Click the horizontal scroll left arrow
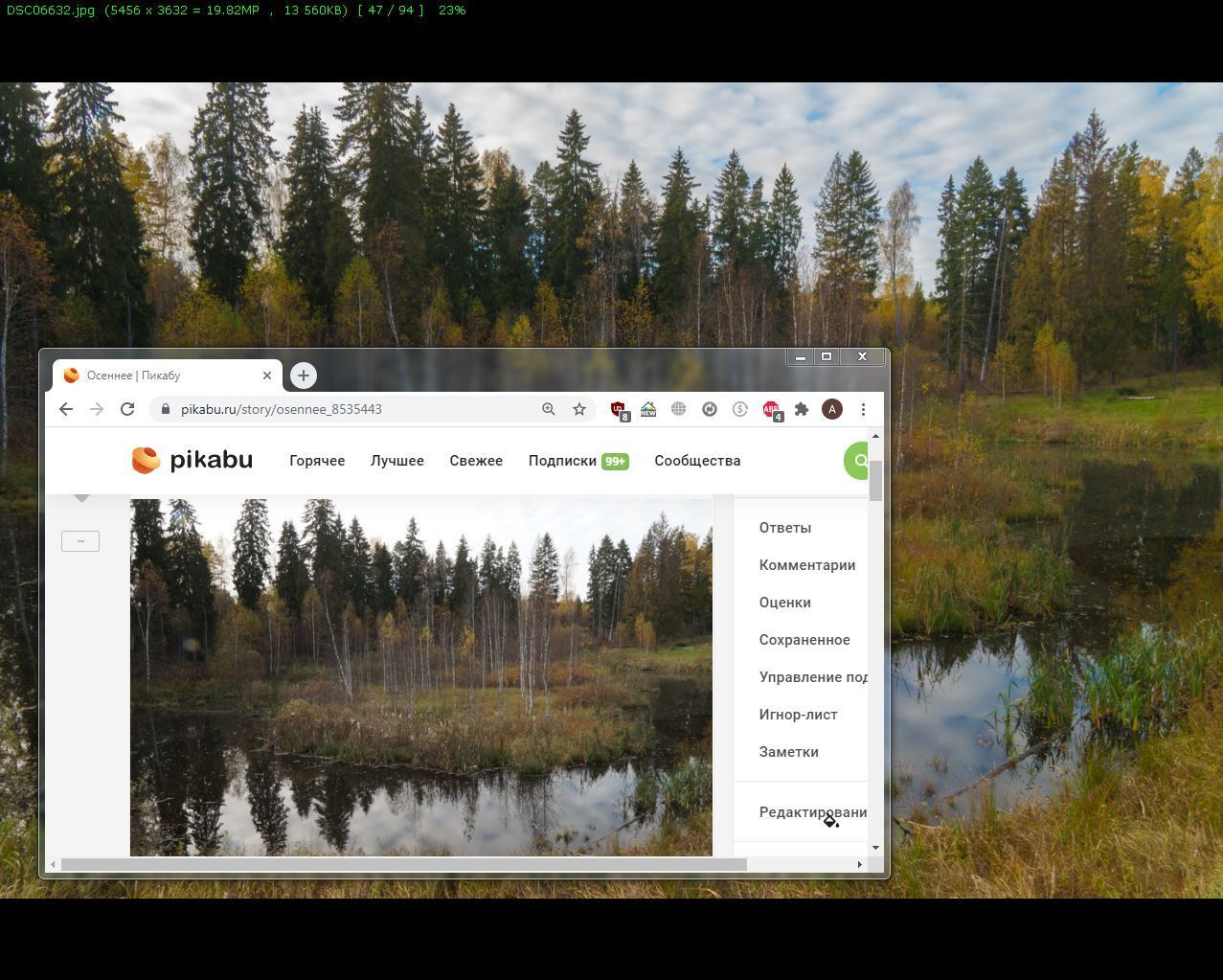Image resolution: width=1223 pixels, height=980 pixels. pos(53,864)
